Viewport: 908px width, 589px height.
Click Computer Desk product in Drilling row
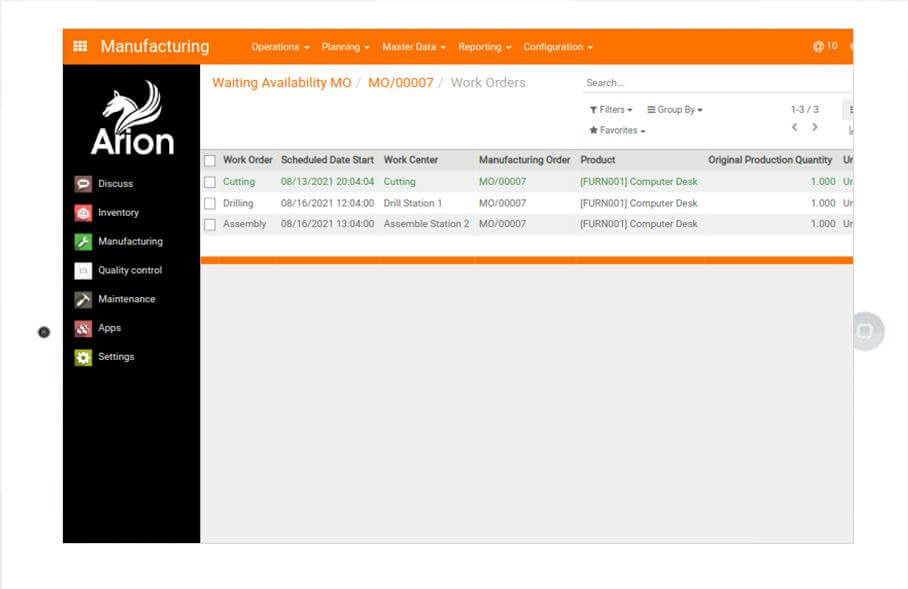coord(639,203)
